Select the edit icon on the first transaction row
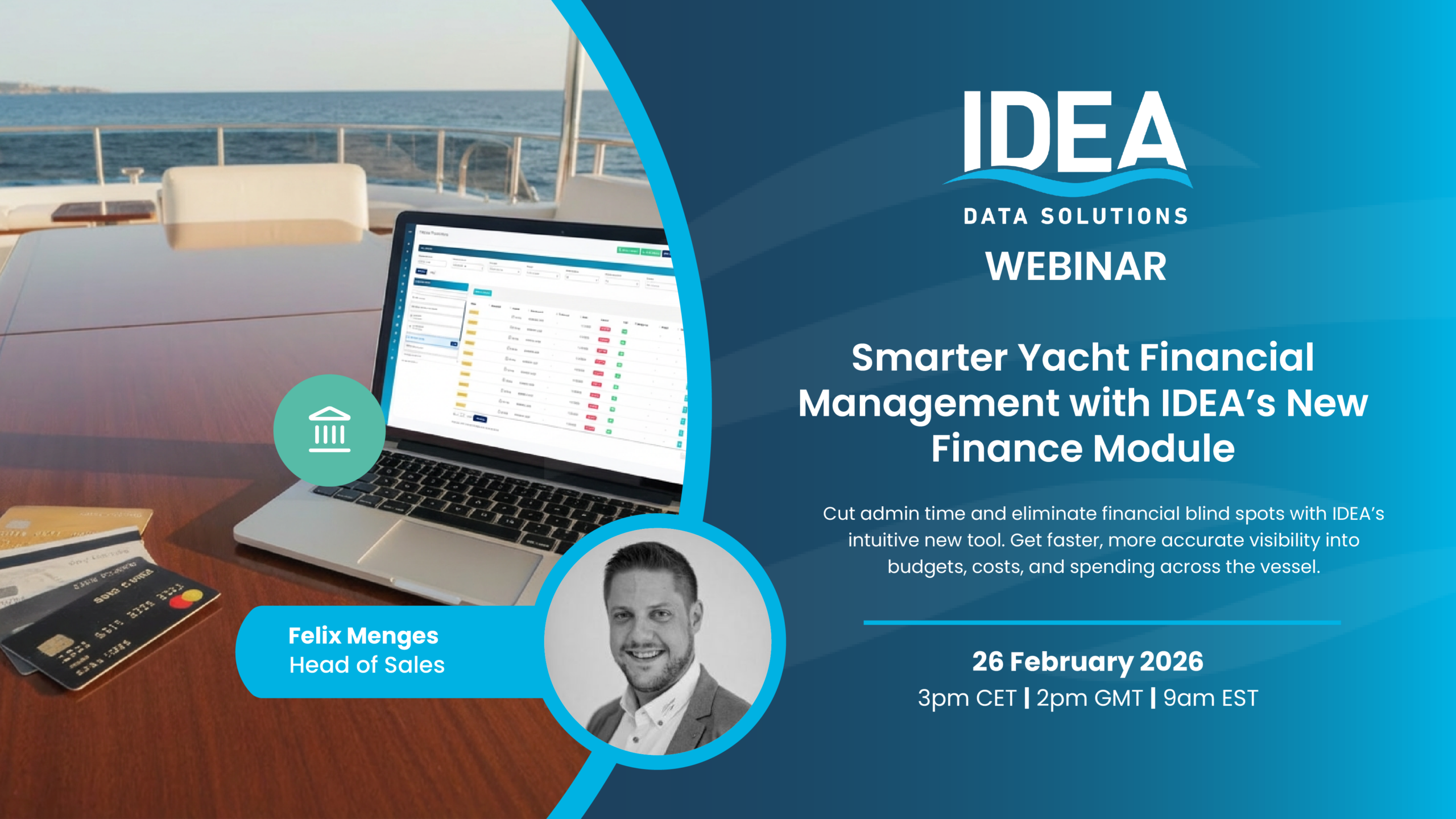 [514, 316]
